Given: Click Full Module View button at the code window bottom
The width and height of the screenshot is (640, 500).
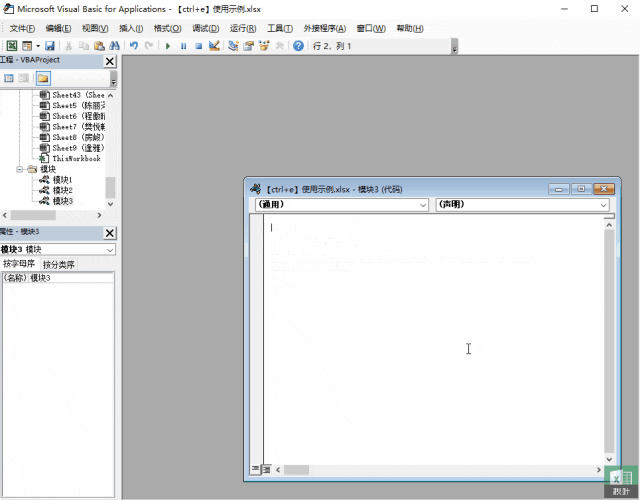Looking at the screenshot, I should pos(267,469).
